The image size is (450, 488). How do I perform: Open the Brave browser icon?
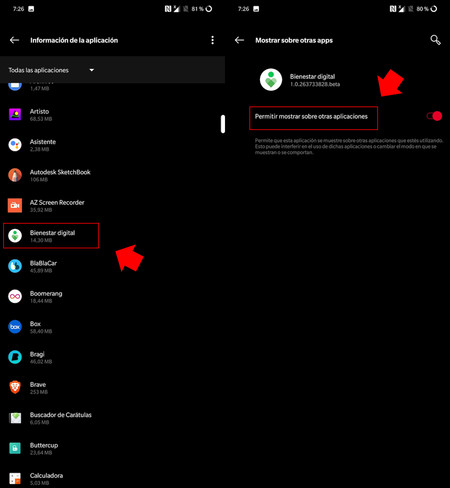[15, 388]
